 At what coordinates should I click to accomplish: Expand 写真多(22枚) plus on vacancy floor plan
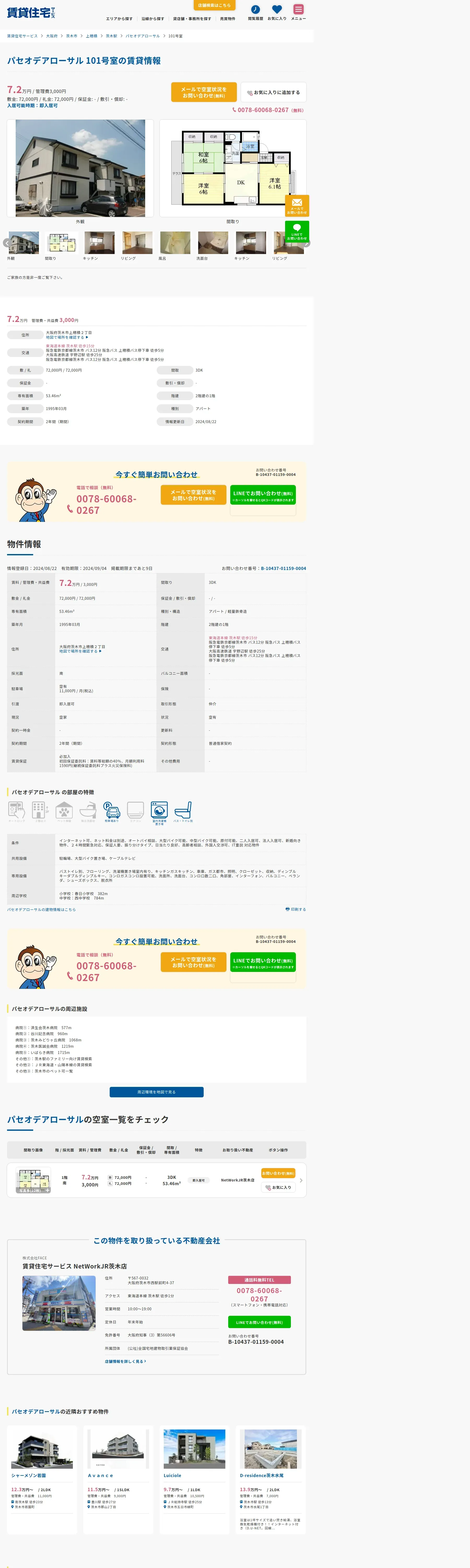(48, 1190)
